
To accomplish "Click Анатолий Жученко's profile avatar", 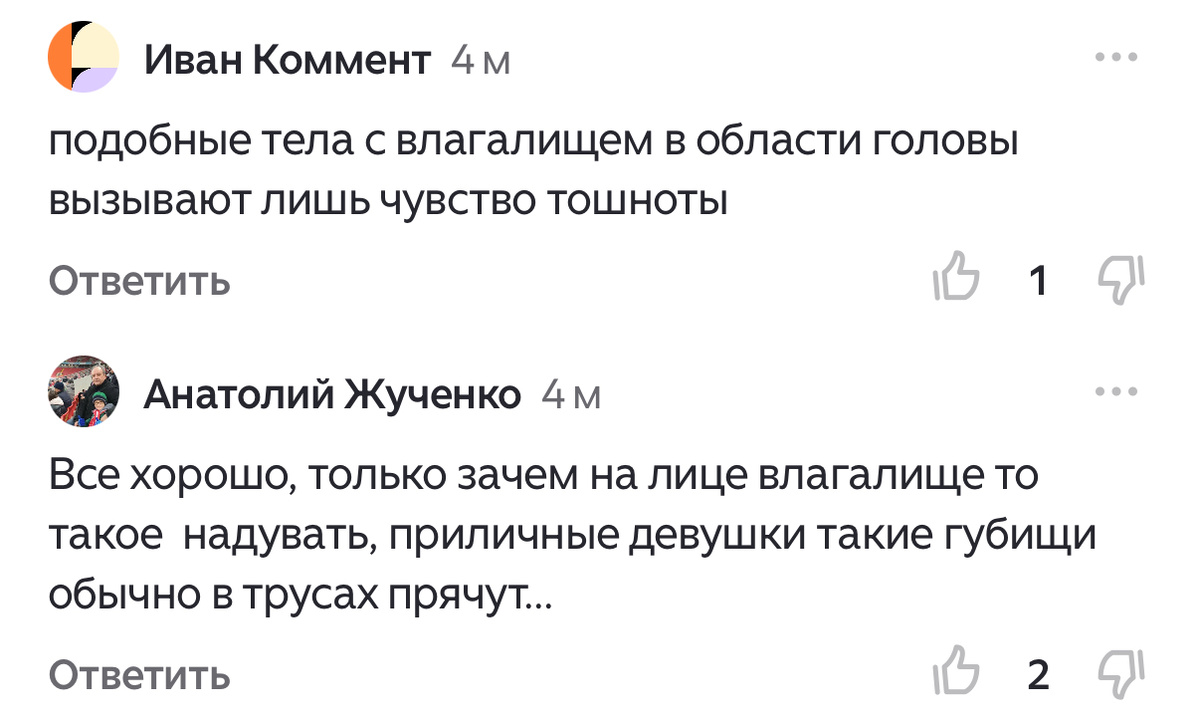I will tap(85, 393).
